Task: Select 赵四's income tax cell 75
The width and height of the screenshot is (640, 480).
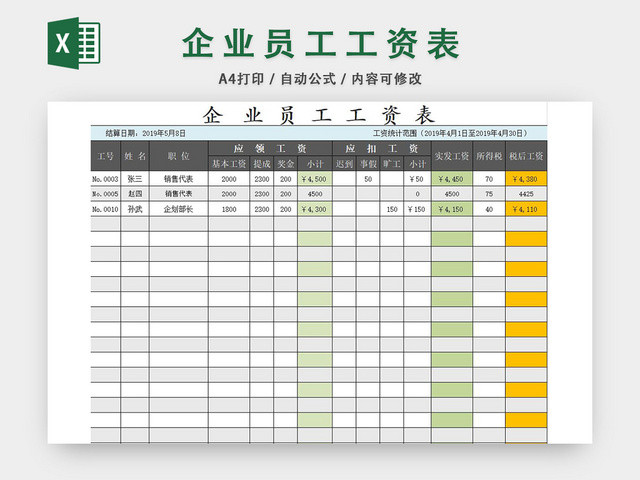Action: pyautogui.click(x=489, y=194)
